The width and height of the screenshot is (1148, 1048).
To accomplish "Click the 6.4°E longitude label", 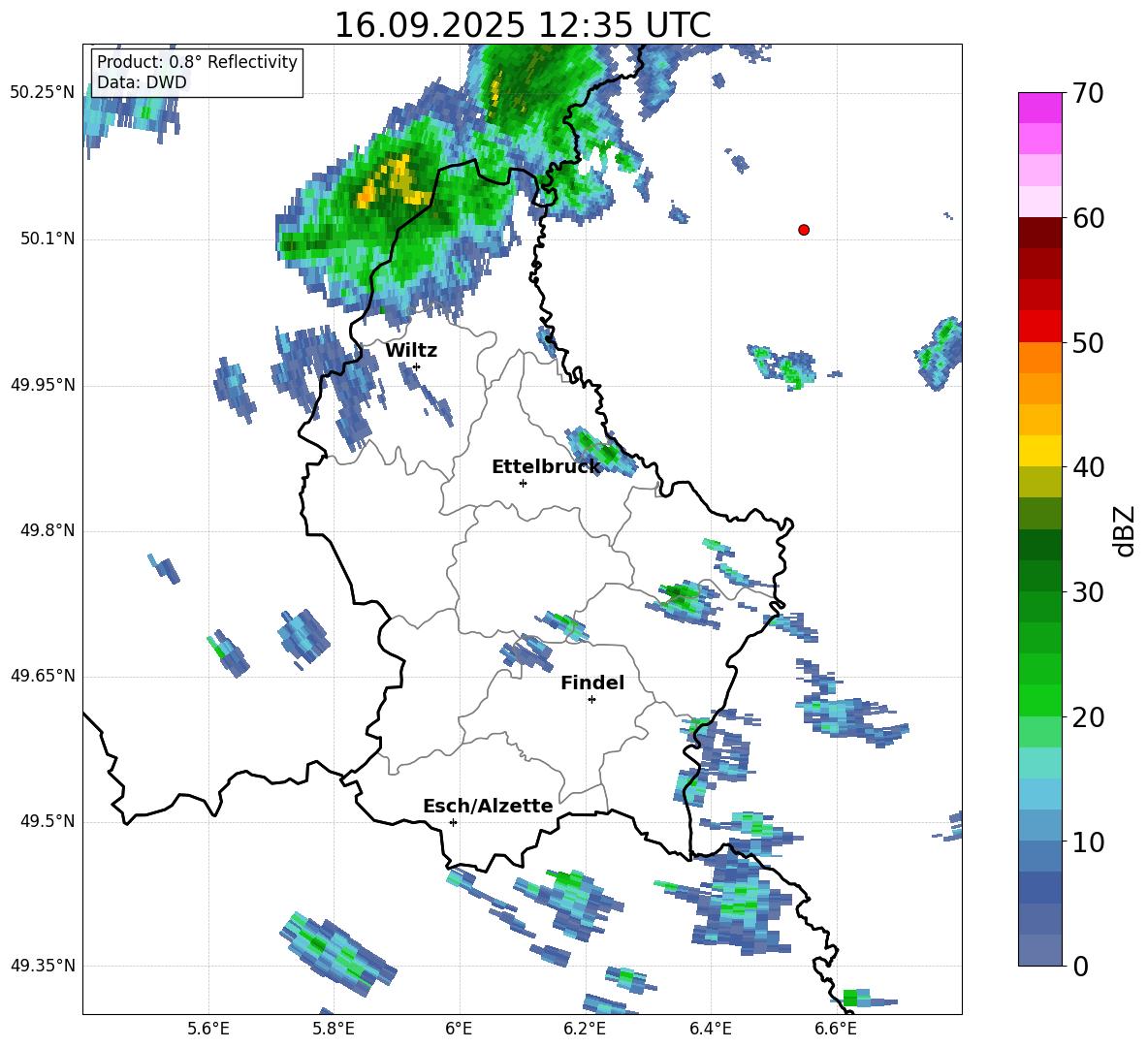I will point(710,1030).
